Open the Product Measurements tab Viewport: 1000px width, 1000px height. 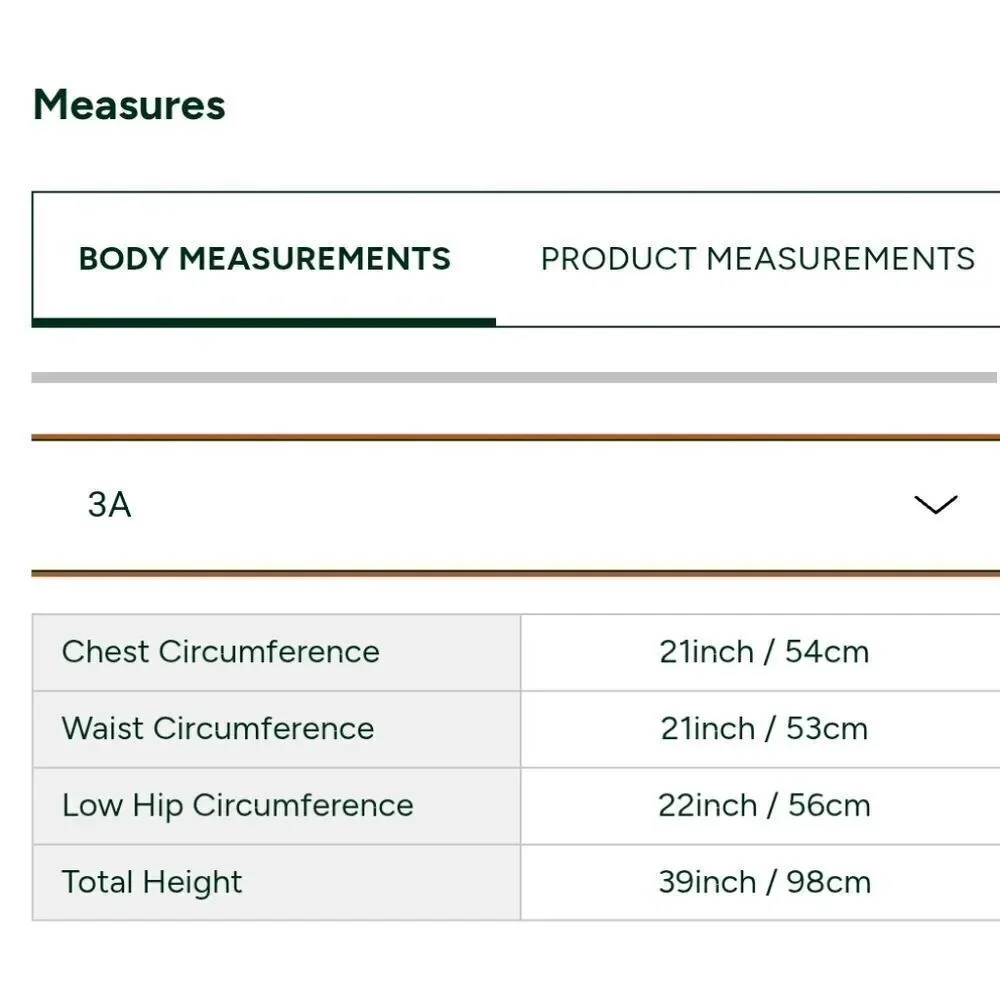[x=757, y=259]
